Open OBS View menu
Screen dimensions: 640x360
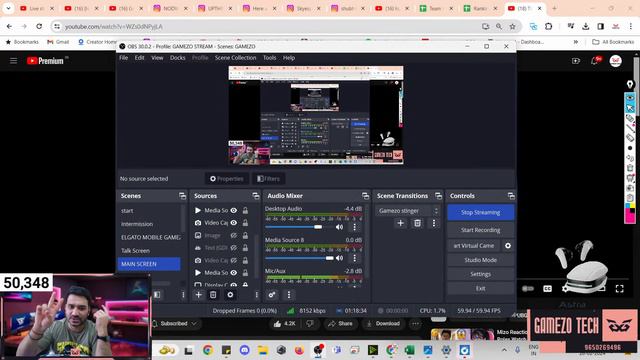pyautogui.click(x=157, y=58)
